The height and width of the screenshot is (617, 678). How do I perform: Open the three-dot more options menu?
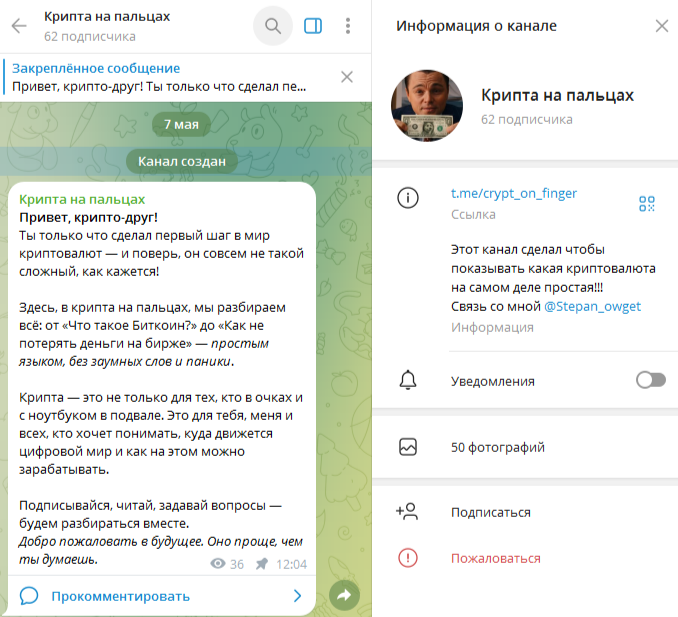tap(348, 26)
